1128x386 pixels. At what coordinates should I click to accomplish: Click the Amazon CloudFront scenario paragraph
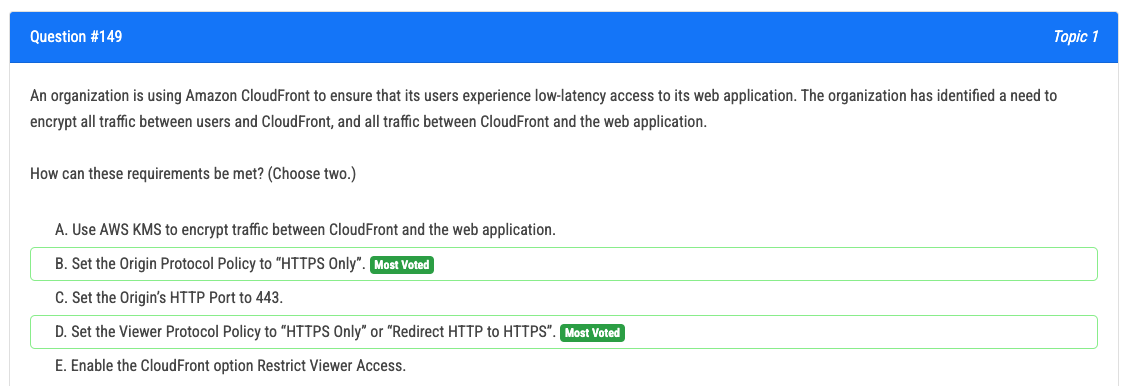pos(544,109)
